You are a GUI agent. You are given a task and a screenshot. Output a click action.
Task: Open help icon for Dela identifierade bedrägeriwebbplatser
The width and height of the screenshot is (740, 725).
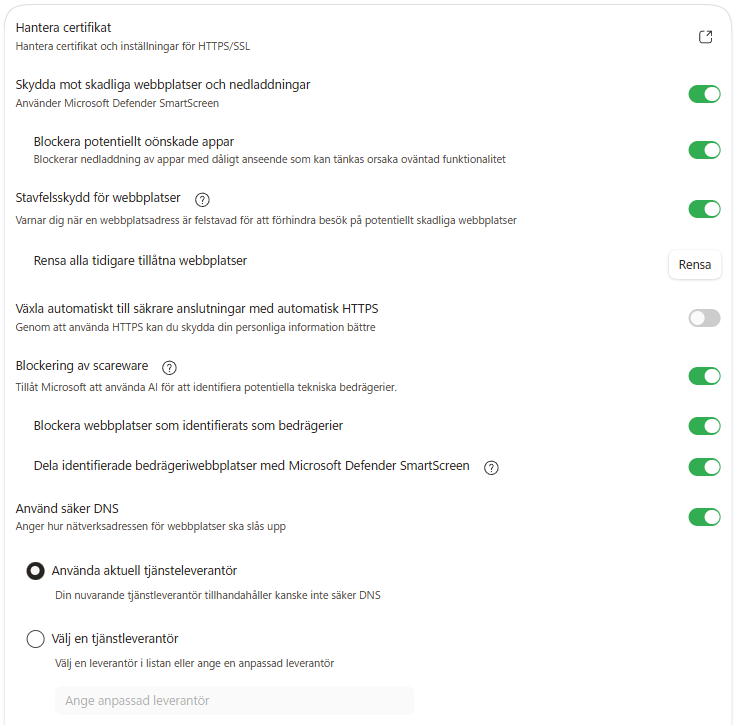tap(491, 467)
